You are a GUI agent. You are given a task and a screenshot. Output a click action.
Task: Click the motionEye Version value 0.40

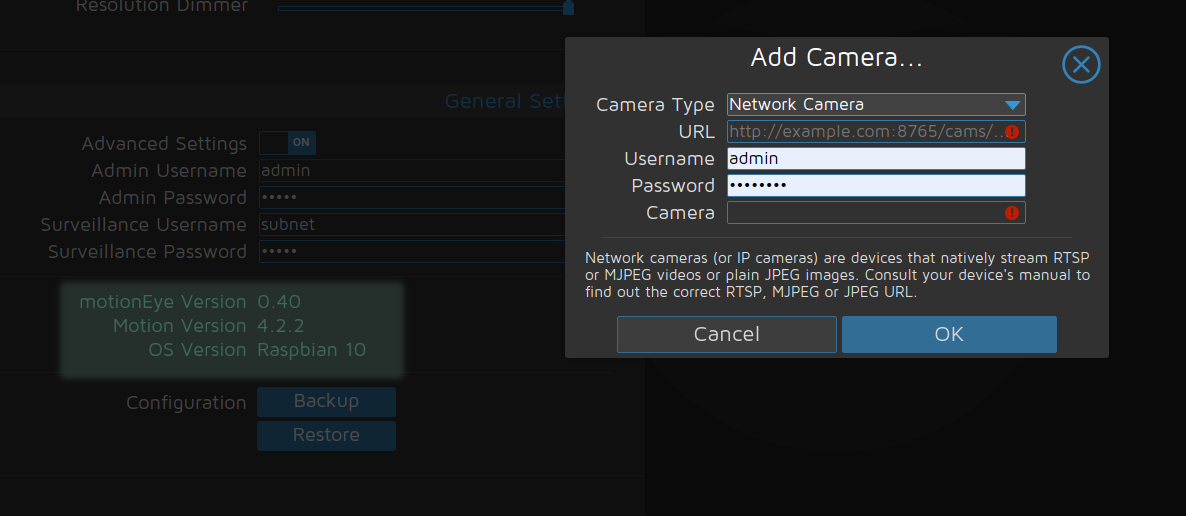pos(279,302)
